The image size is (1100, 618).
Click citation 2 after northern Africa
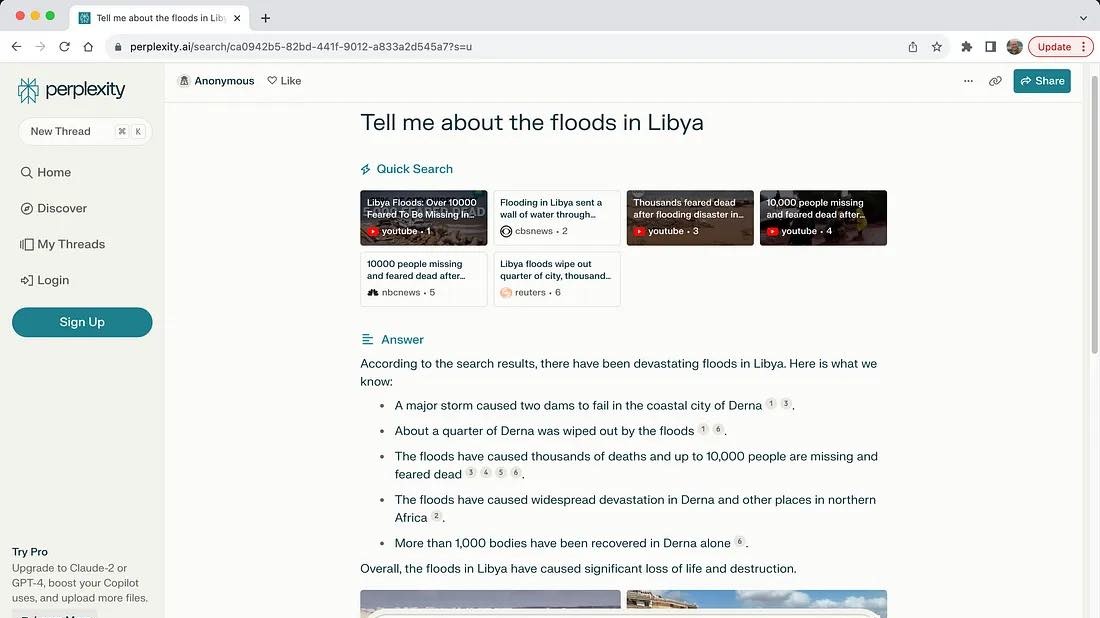tap(436, 516)
